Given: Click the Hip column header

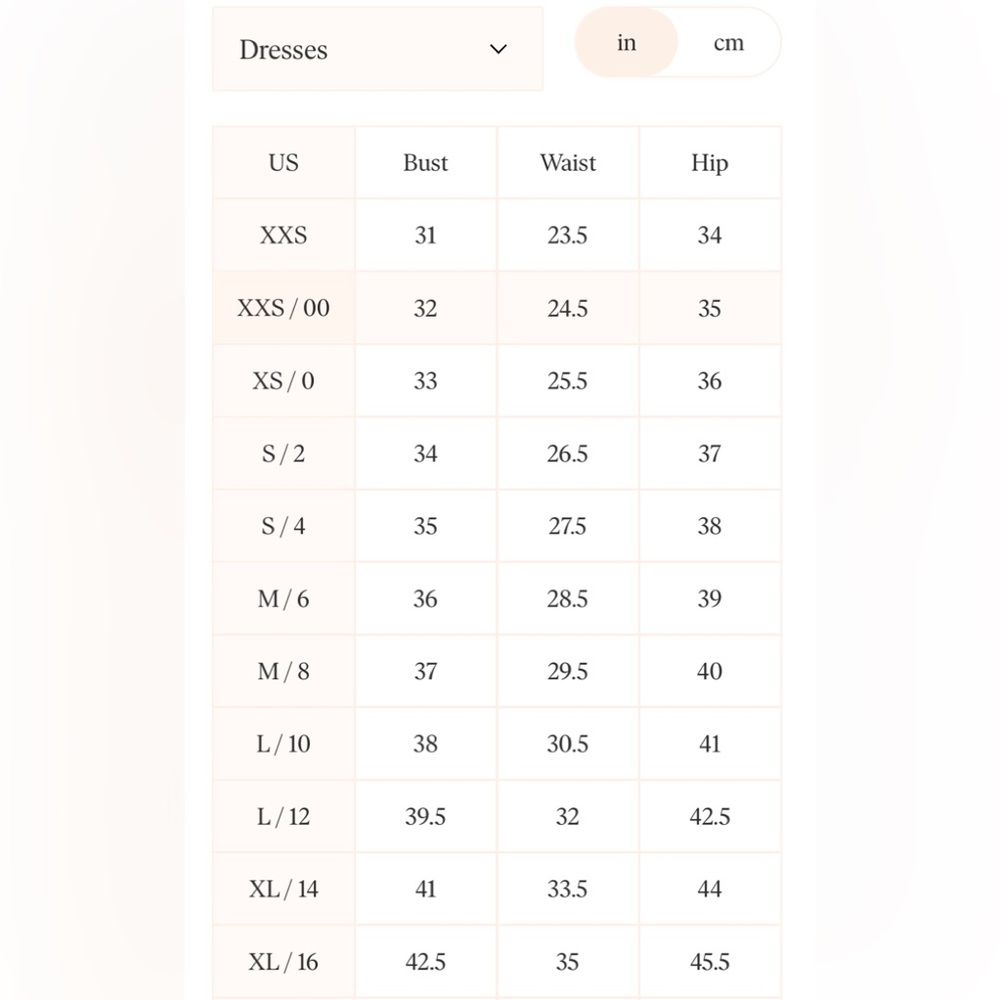Looking at the screenshot, I should tap(710, 163).
